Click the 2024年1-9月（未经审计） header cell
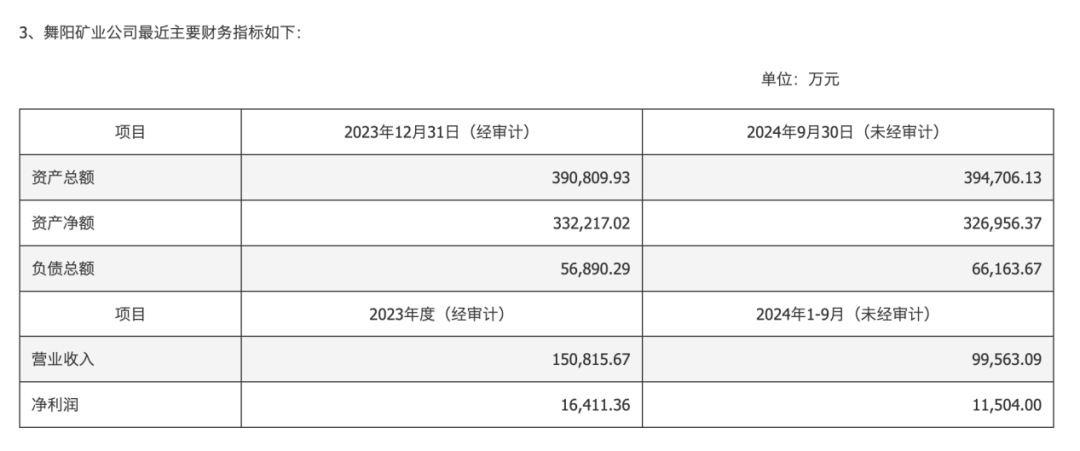 (x=848, y=314)
